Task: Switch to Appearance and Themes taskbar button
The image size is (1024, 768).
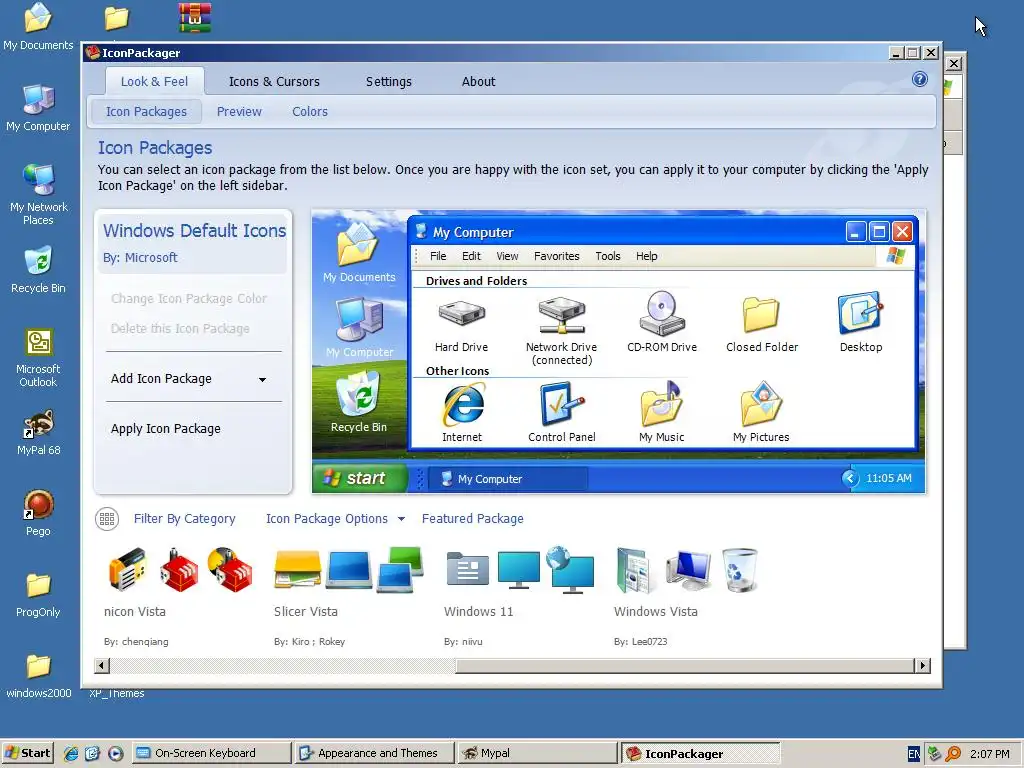Action: coord(374,753)
